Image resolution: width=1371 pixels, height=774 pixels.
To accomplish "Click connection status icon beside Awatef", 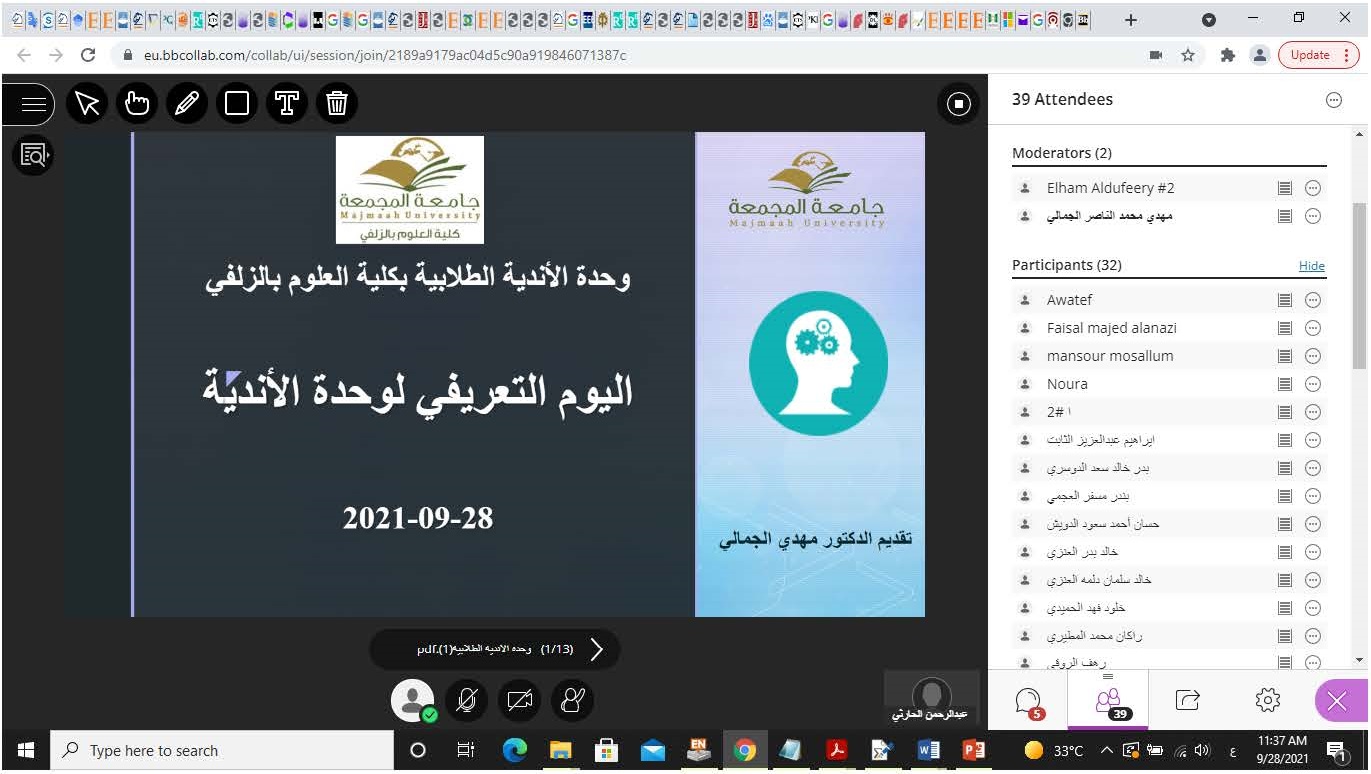I will click(1285, 300).
